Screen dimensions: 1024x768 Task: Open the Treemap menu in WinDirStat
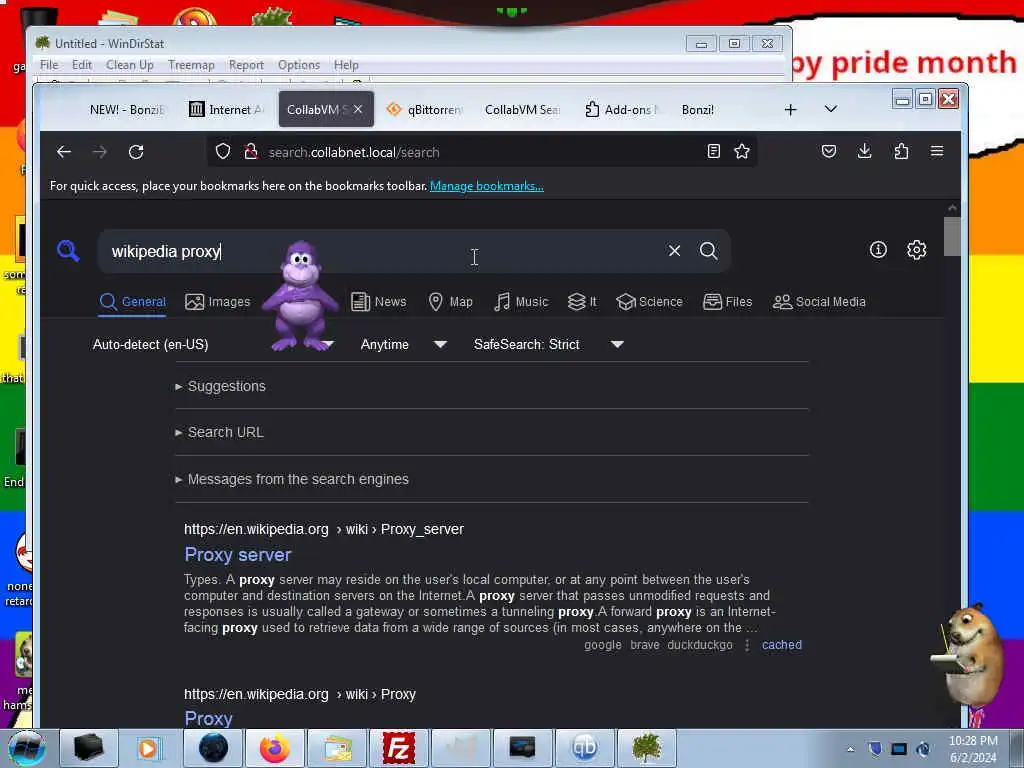191,65
